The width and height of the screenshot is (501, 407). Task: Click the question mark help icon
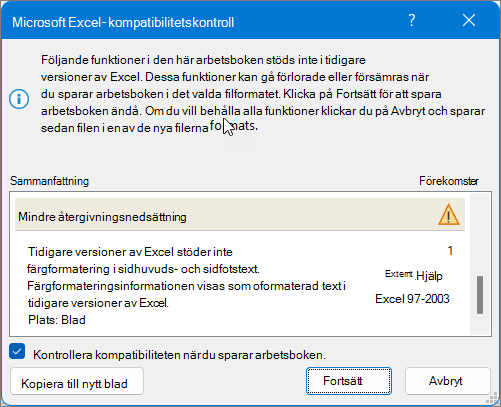click(412, 21)
